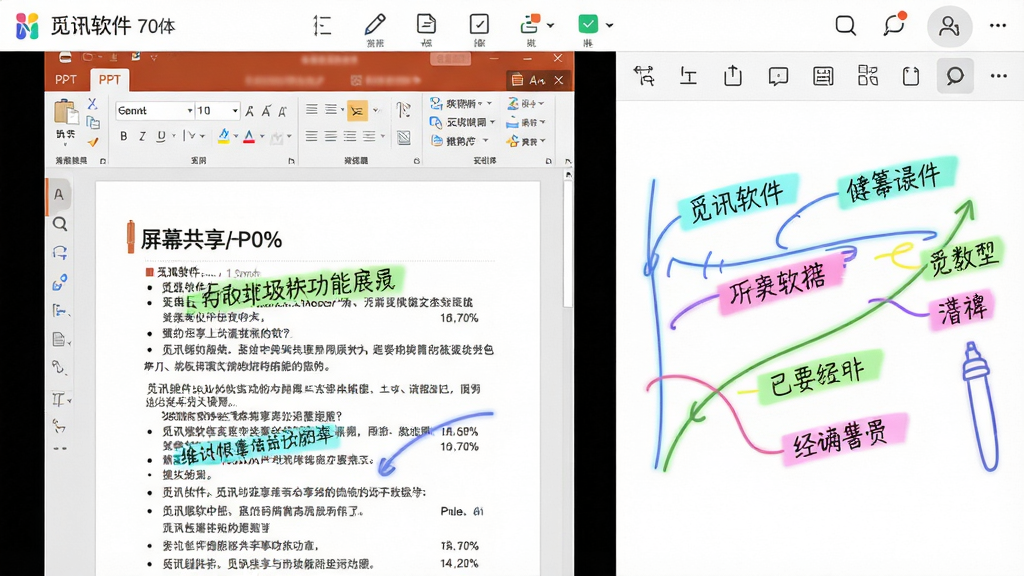Click the app logo in top-left corner
Screen dimensions: 1024x576
click(27, 26)
